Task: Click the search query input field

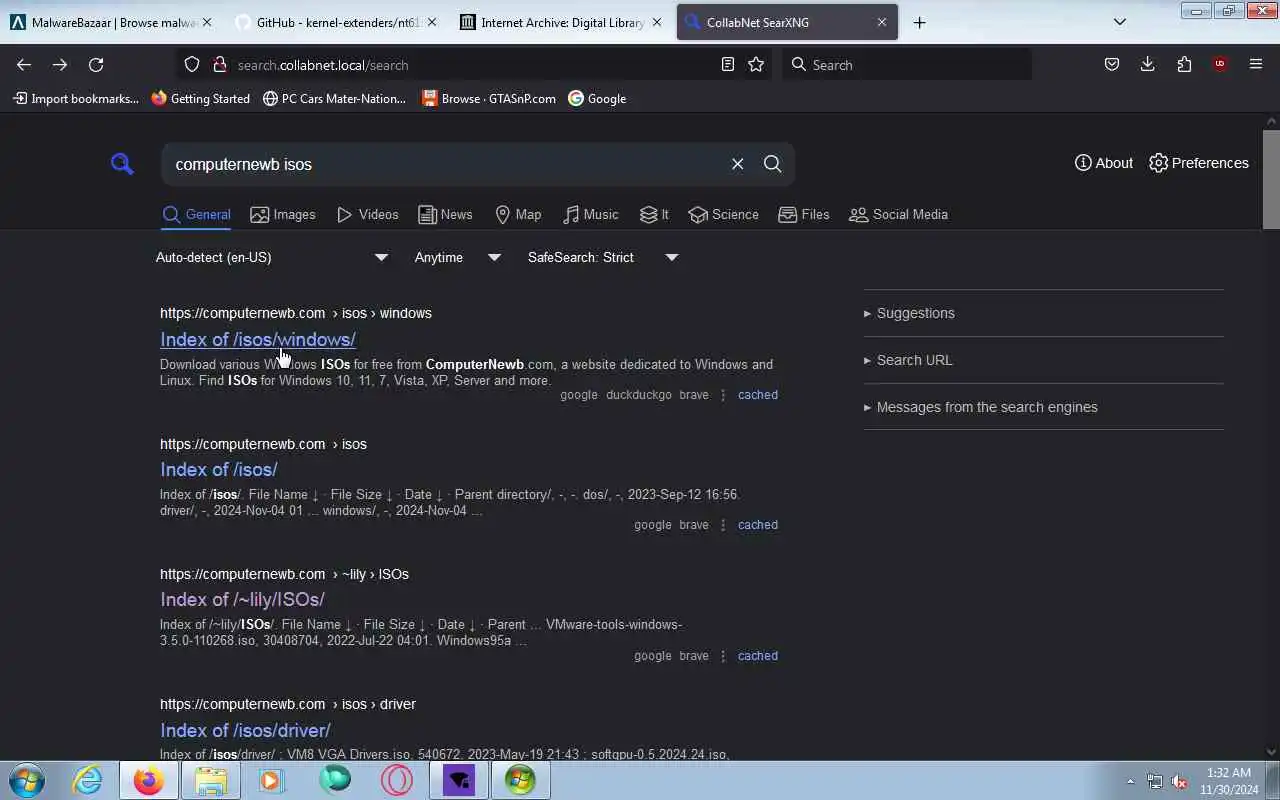Action: [x=445, y=164]
